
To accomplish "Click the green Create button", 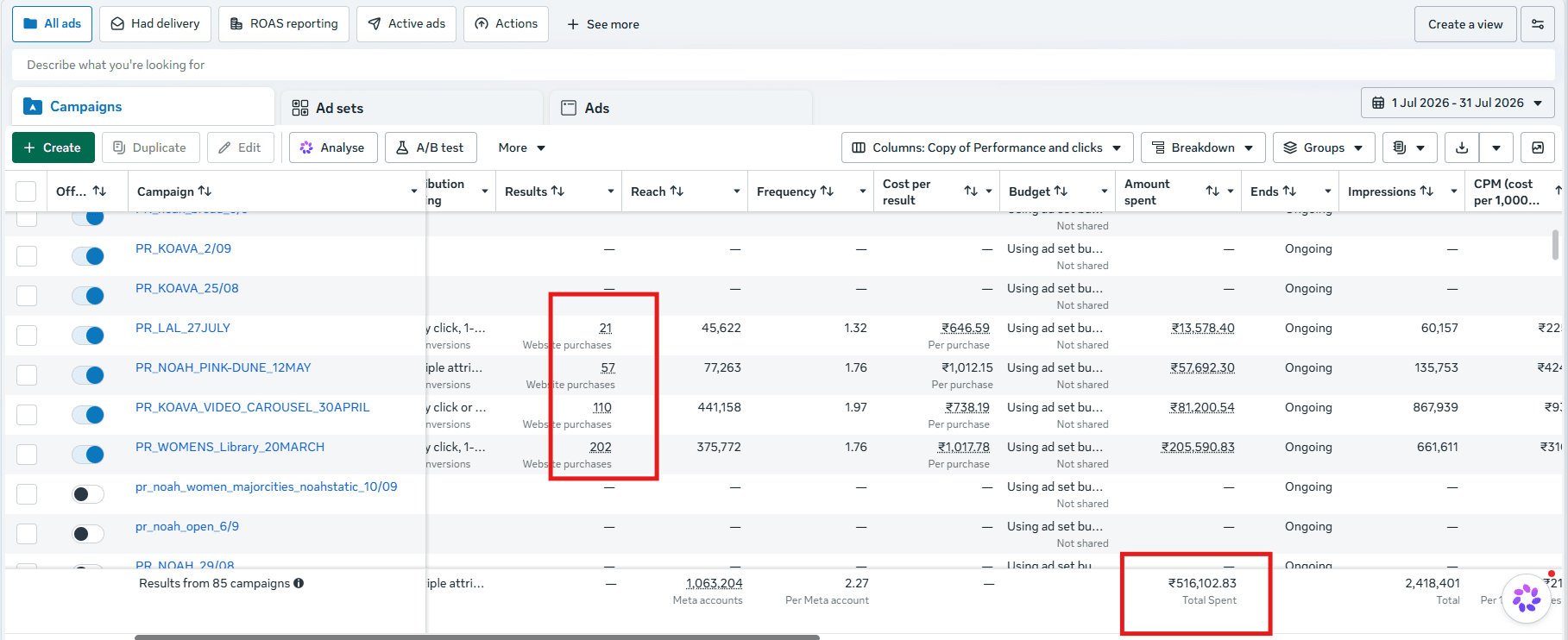I will point(53,147).
